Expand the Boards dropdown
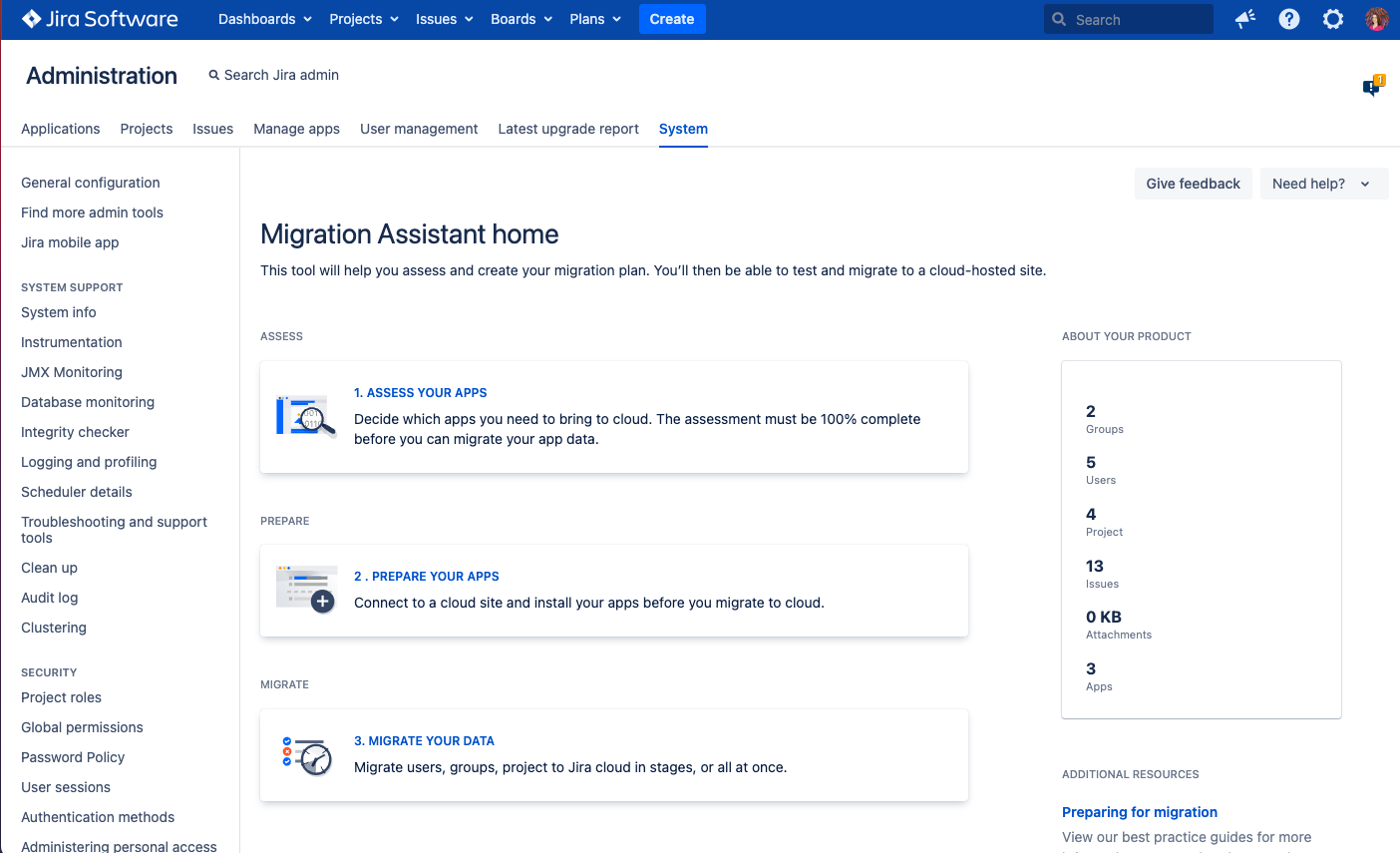The height and width of the screenshot is (853, 1400). [x=522, y=19]
